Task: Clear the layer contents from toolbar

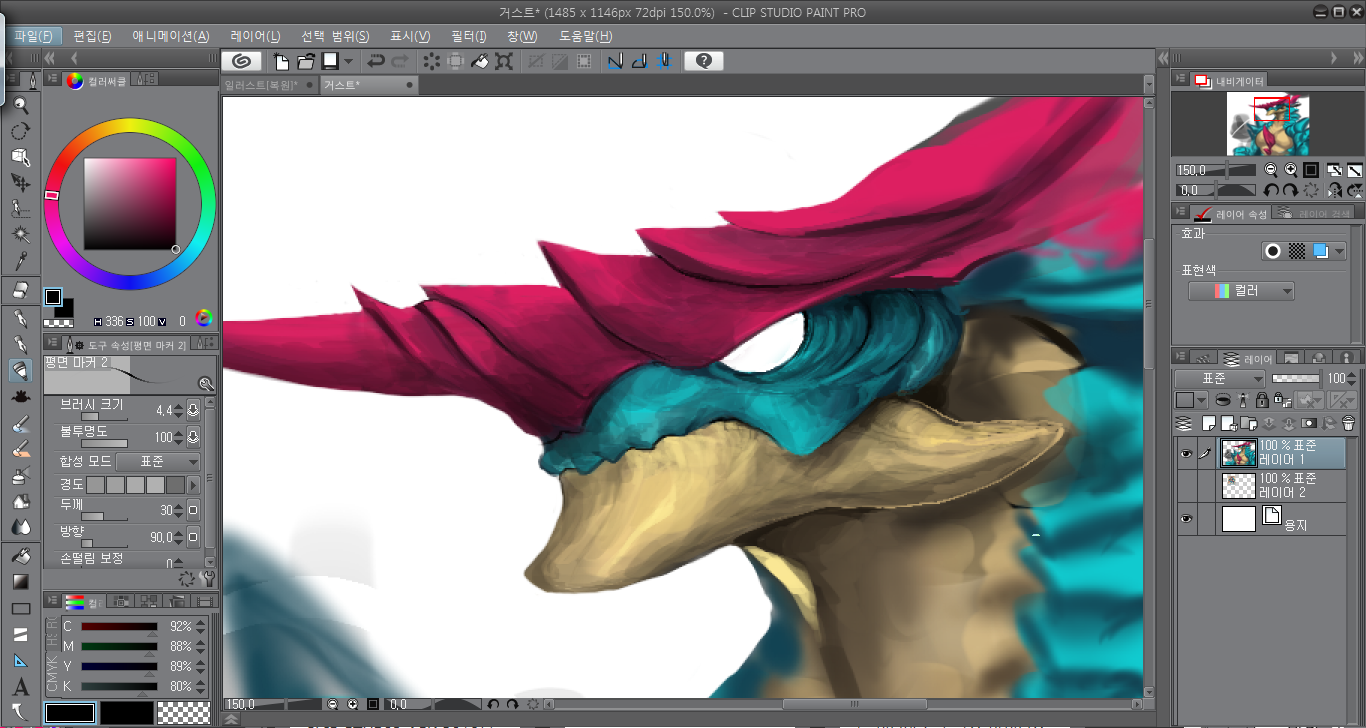Action: (x=432, y=61)
